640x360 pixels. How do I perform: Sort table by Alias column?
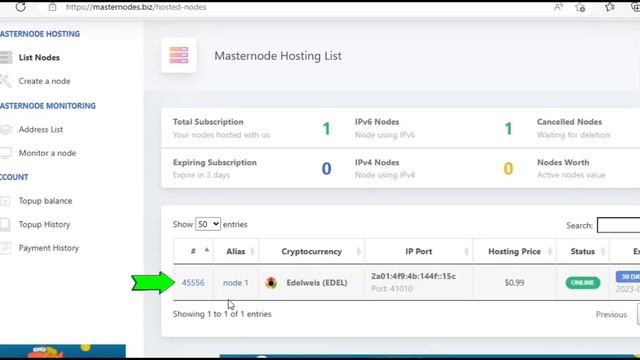[x=236, y=251]
